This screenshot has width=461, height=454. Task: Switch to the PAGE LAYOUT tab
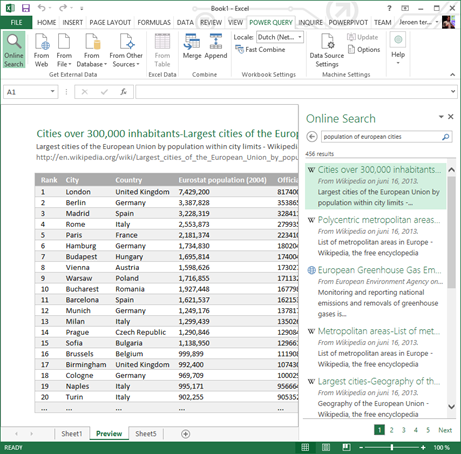pos(110,23)
